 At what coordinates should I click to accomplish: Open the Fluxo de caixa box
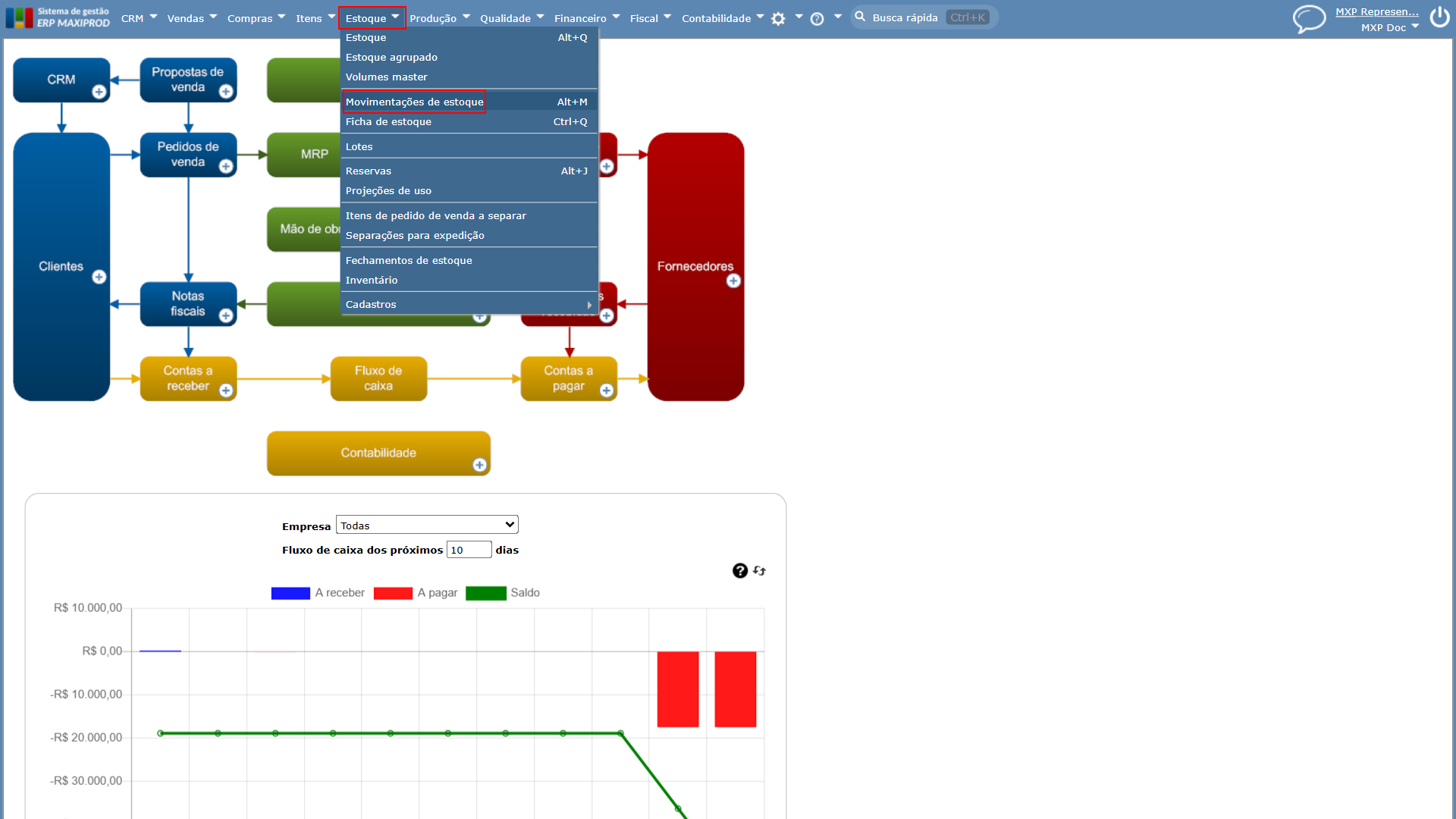pyautogui.click(x=378, y=378)
